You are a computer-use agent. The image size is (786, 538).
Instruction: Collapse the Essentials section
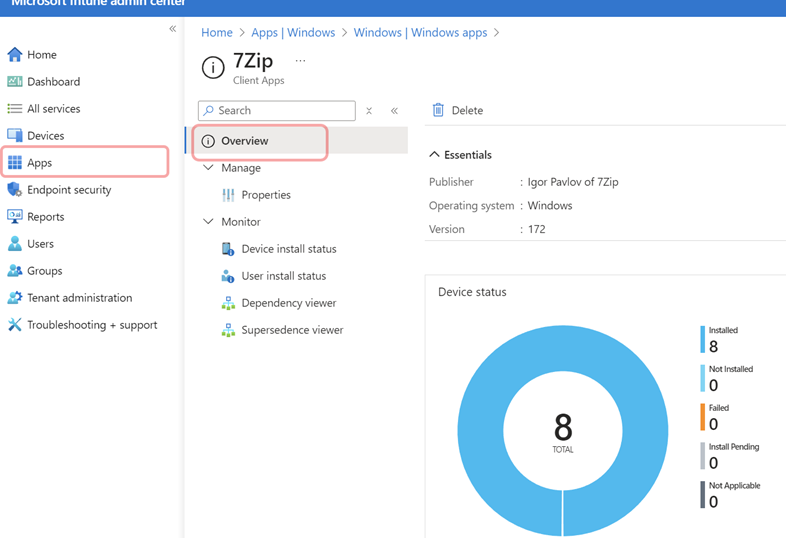[x=434, y=154]
